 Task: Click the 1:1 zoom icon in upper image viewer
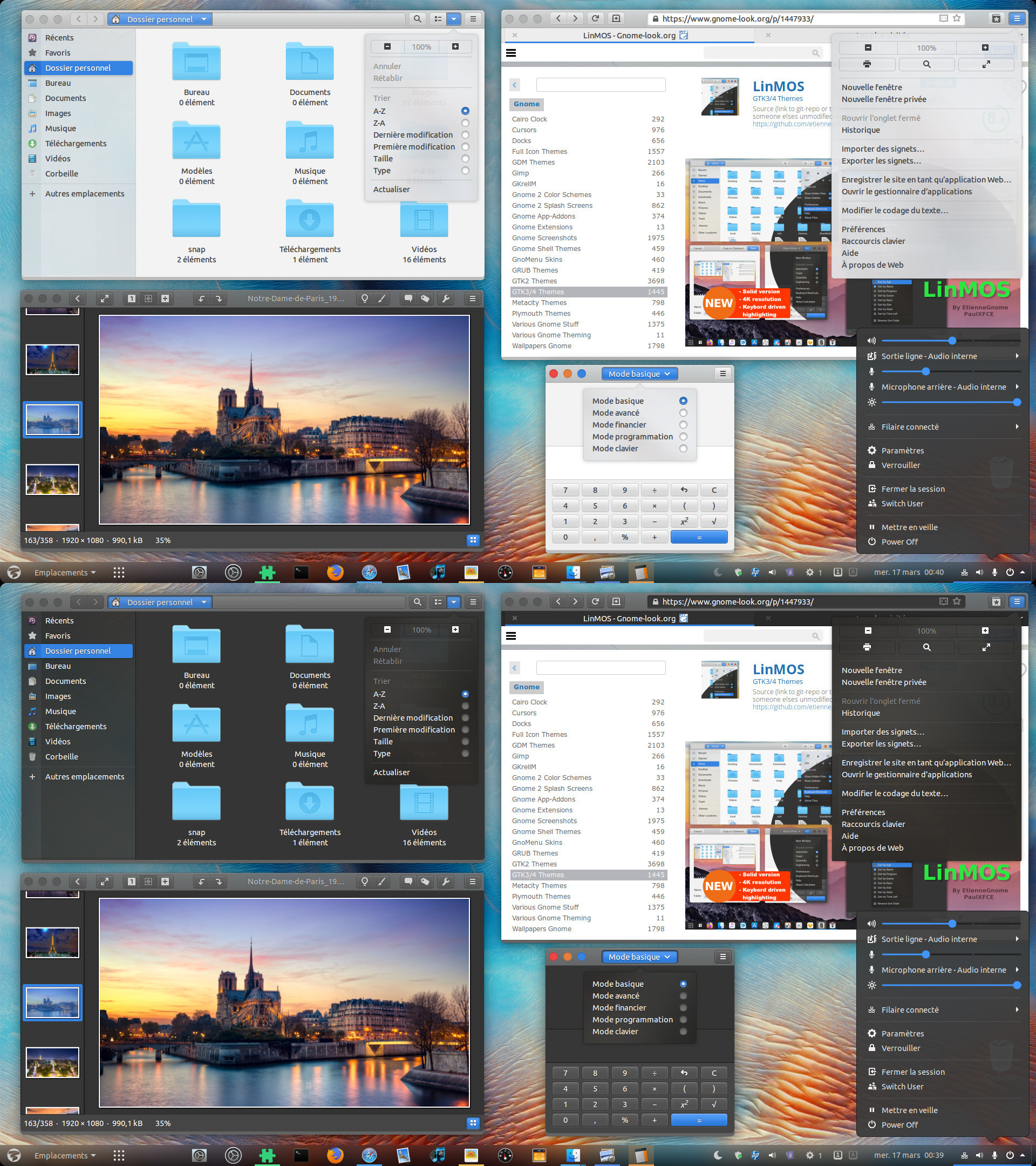132,299
